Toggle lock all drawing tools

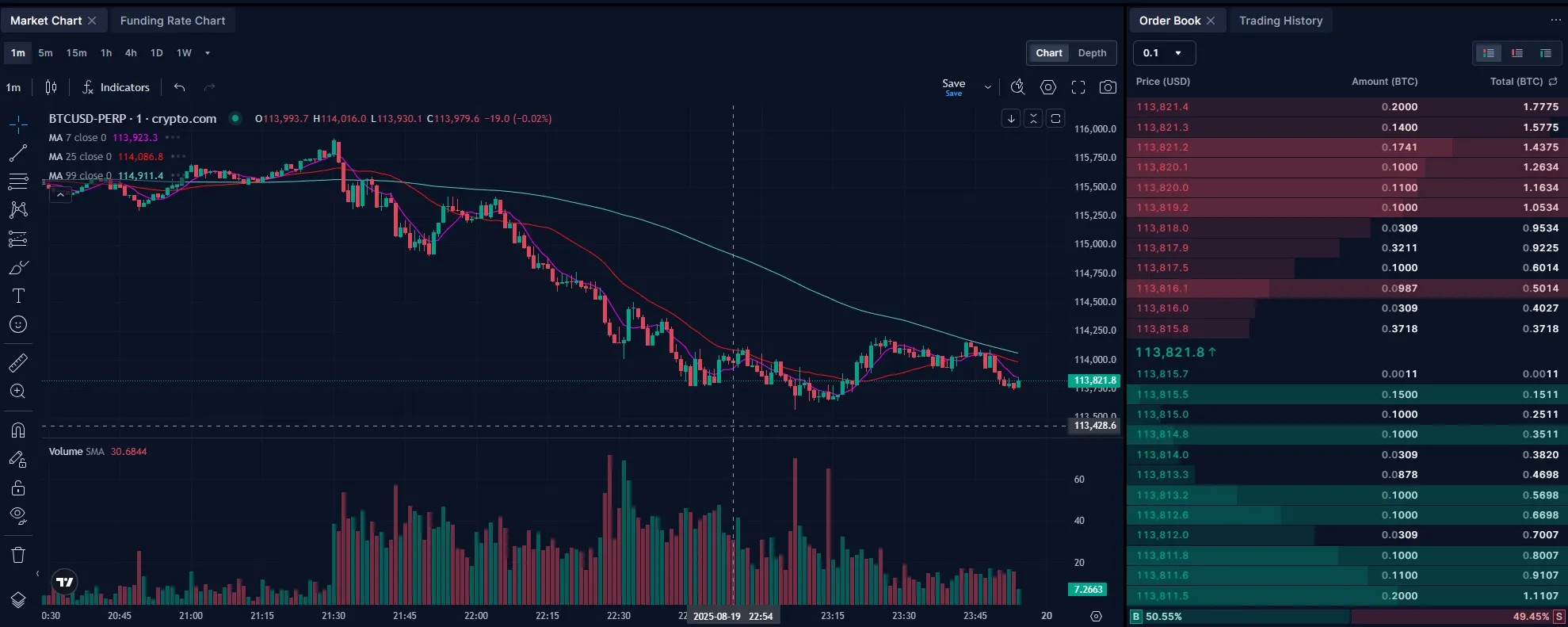[18, 488]
